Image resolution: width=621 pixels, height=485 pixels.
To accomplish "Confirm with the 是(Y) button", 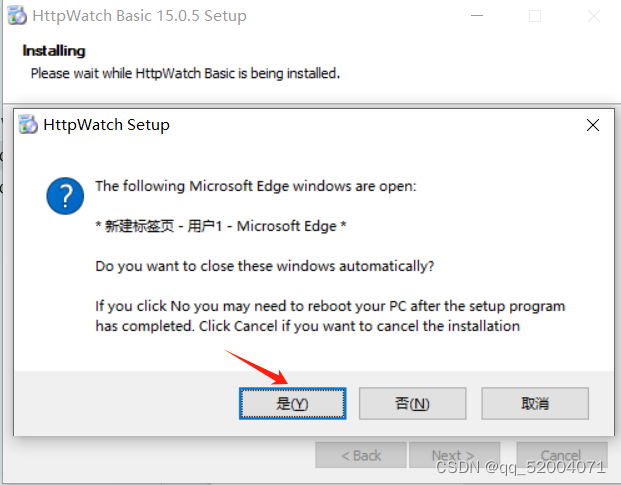I will [293, 403].
